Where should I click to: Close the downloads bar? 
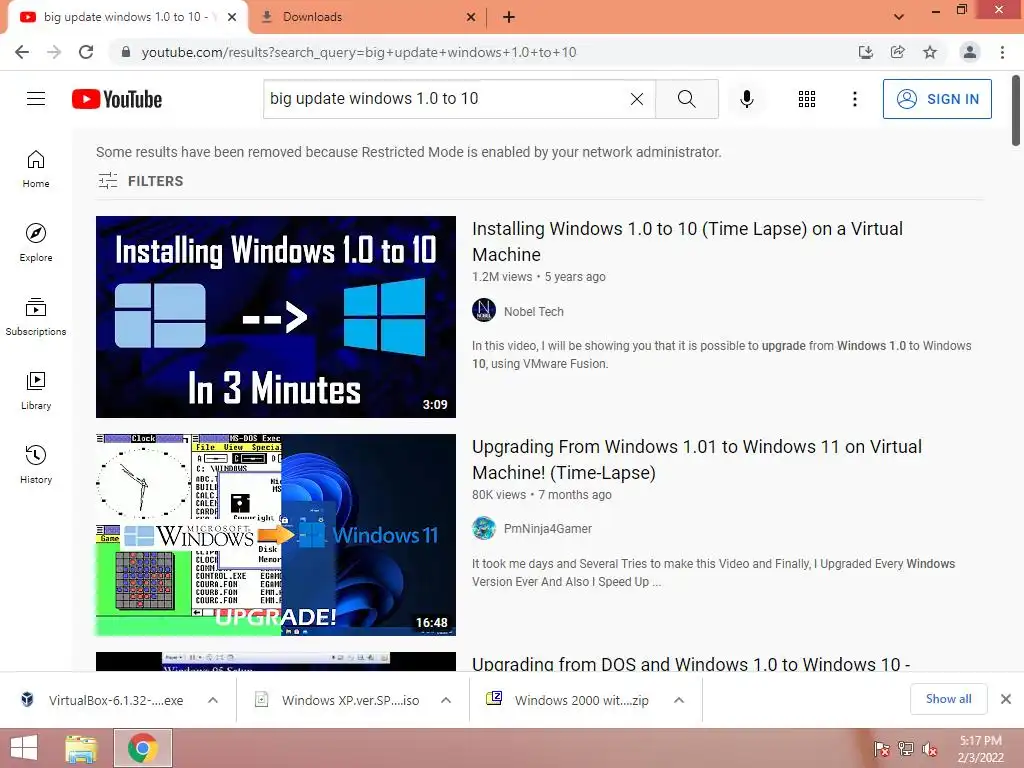[1006, 699]
